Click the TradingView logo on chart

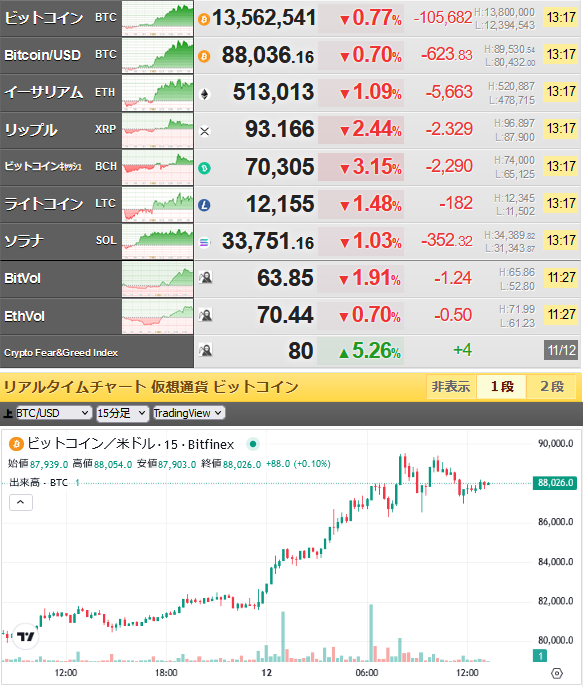(x=26, y=636)
